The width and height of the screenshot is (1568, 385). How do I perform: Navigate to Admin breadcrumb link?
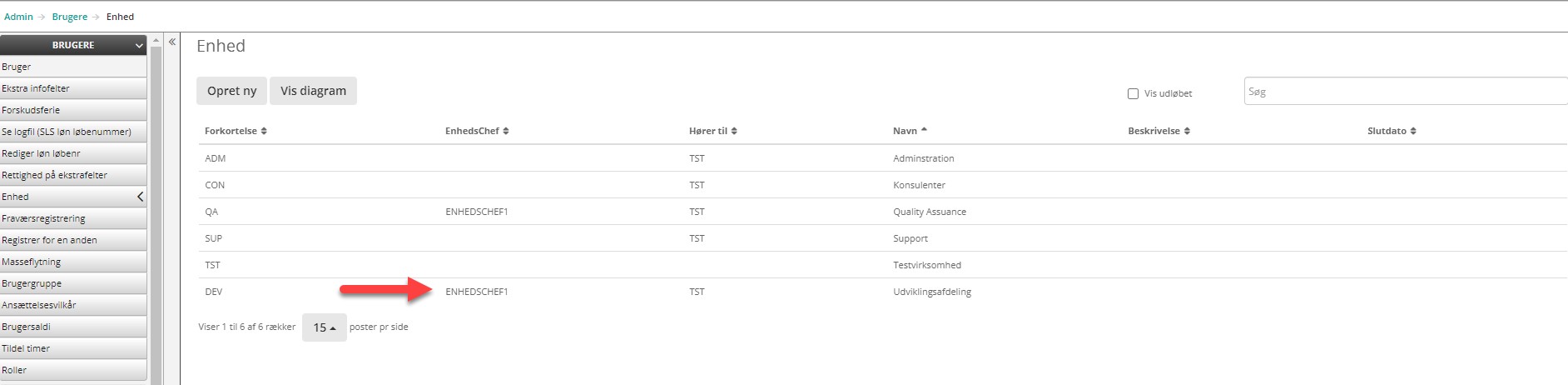pos(18,17)
